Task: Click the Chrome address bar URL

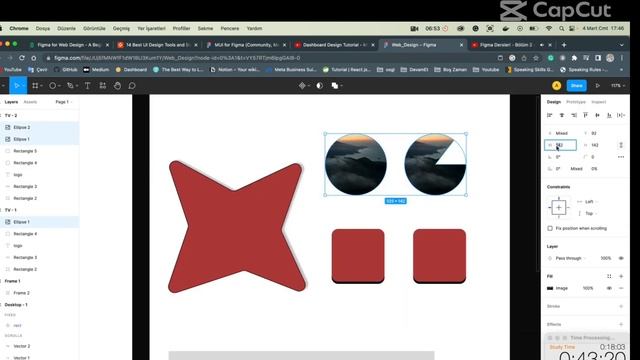Action: click(177, 58)
